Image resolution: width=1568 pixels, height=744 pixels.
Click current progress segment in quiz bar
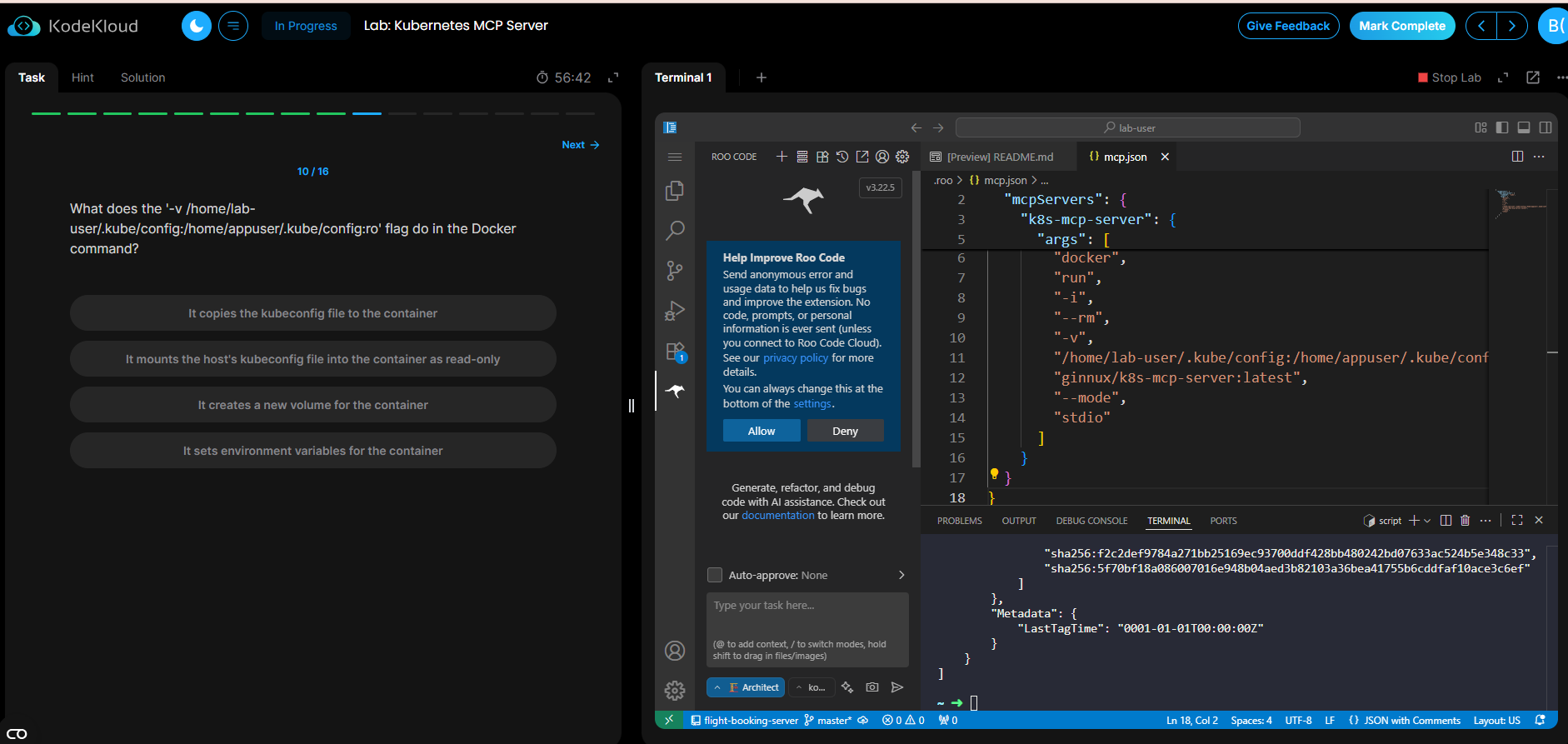pyautogui.click(x=367, y=113)
